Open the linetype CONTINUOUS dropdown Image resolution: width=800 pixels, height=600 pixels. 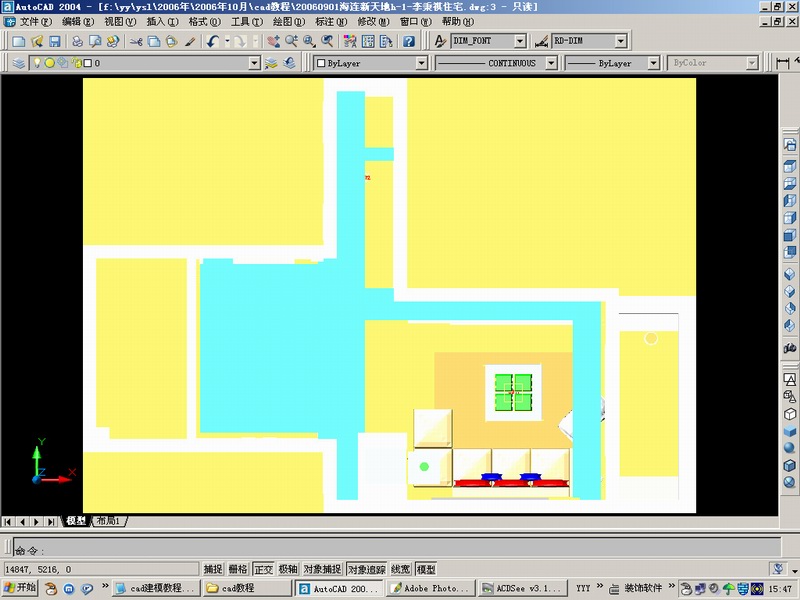tap(550, 63)
